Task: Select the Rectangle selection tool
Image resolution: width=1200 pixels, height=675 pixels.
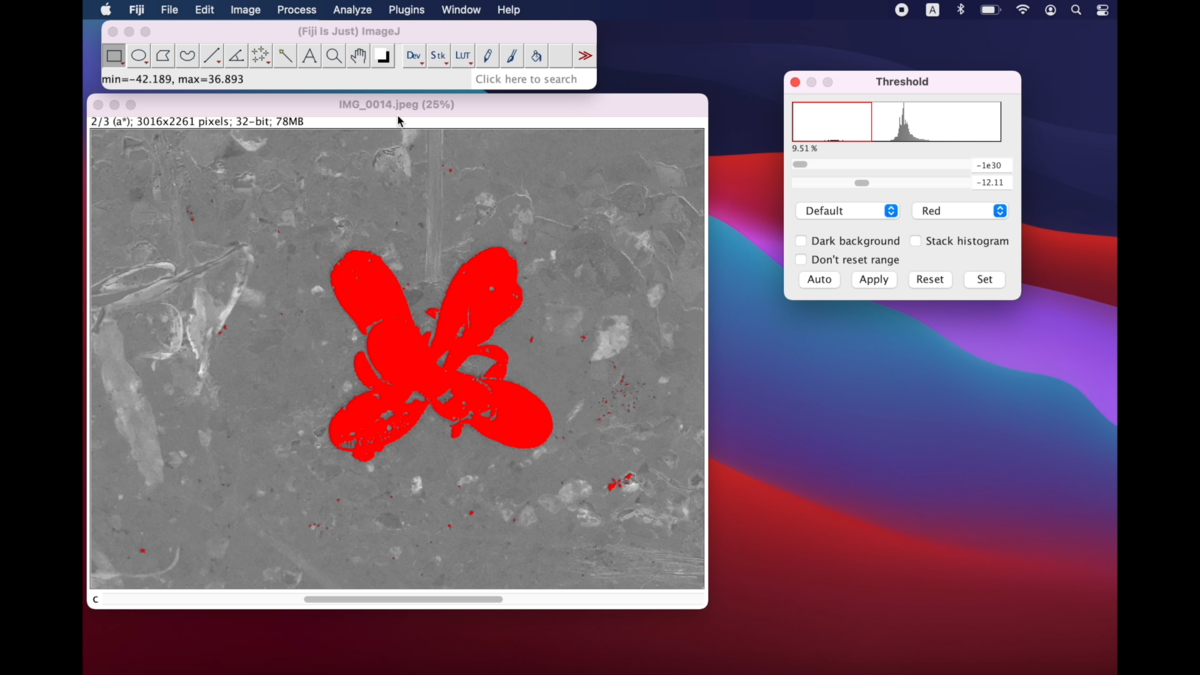Action: point(114,56)
